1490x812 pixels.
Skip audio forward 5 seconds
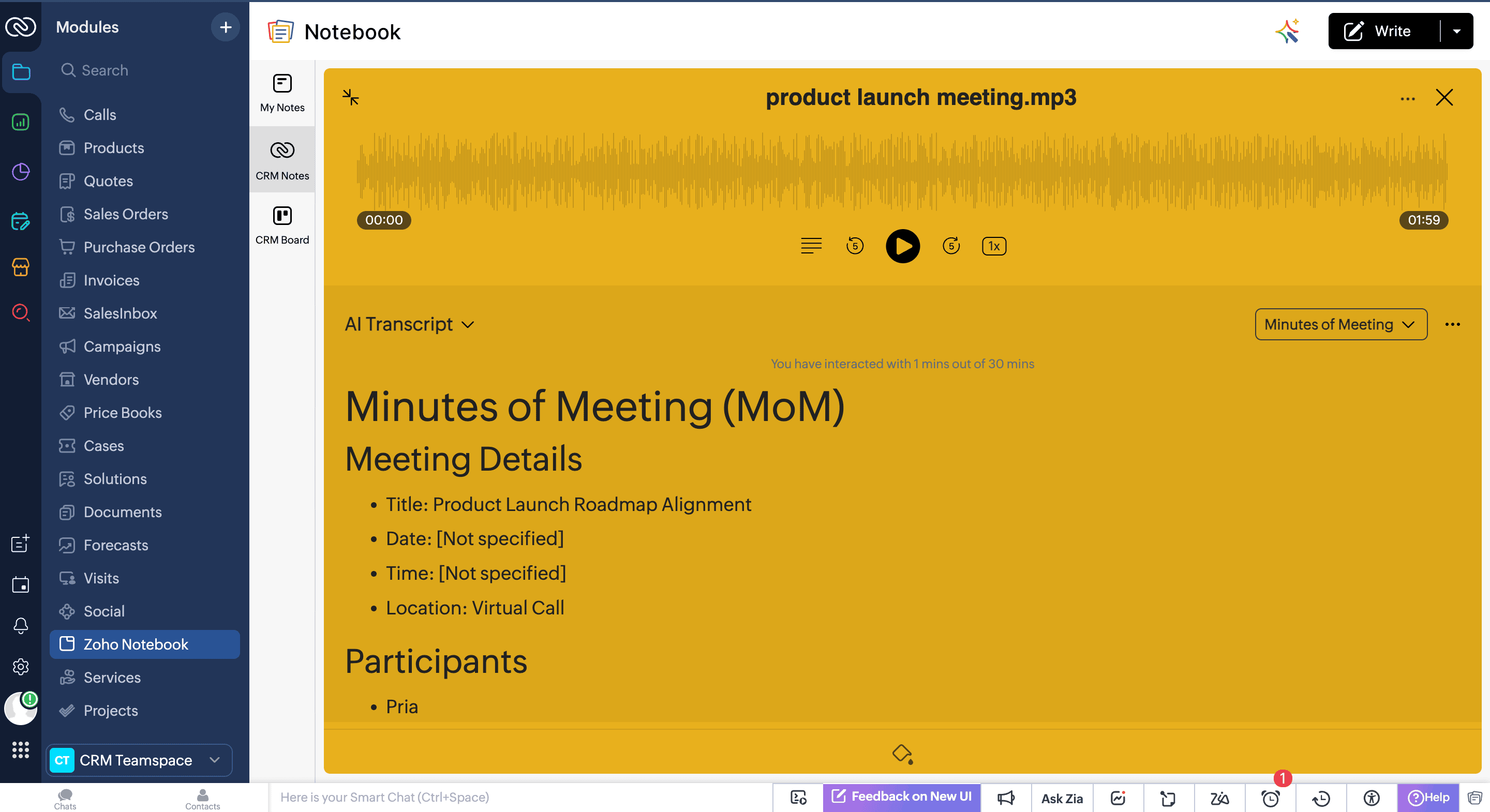[951, 246]
